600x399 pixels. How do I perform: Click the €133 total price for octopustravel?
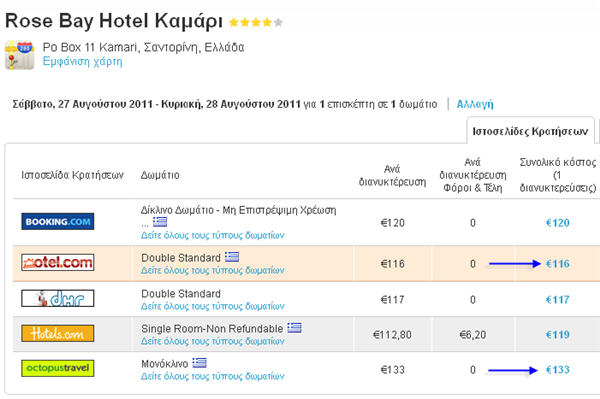pyautogui.click(x=558, y=370)
